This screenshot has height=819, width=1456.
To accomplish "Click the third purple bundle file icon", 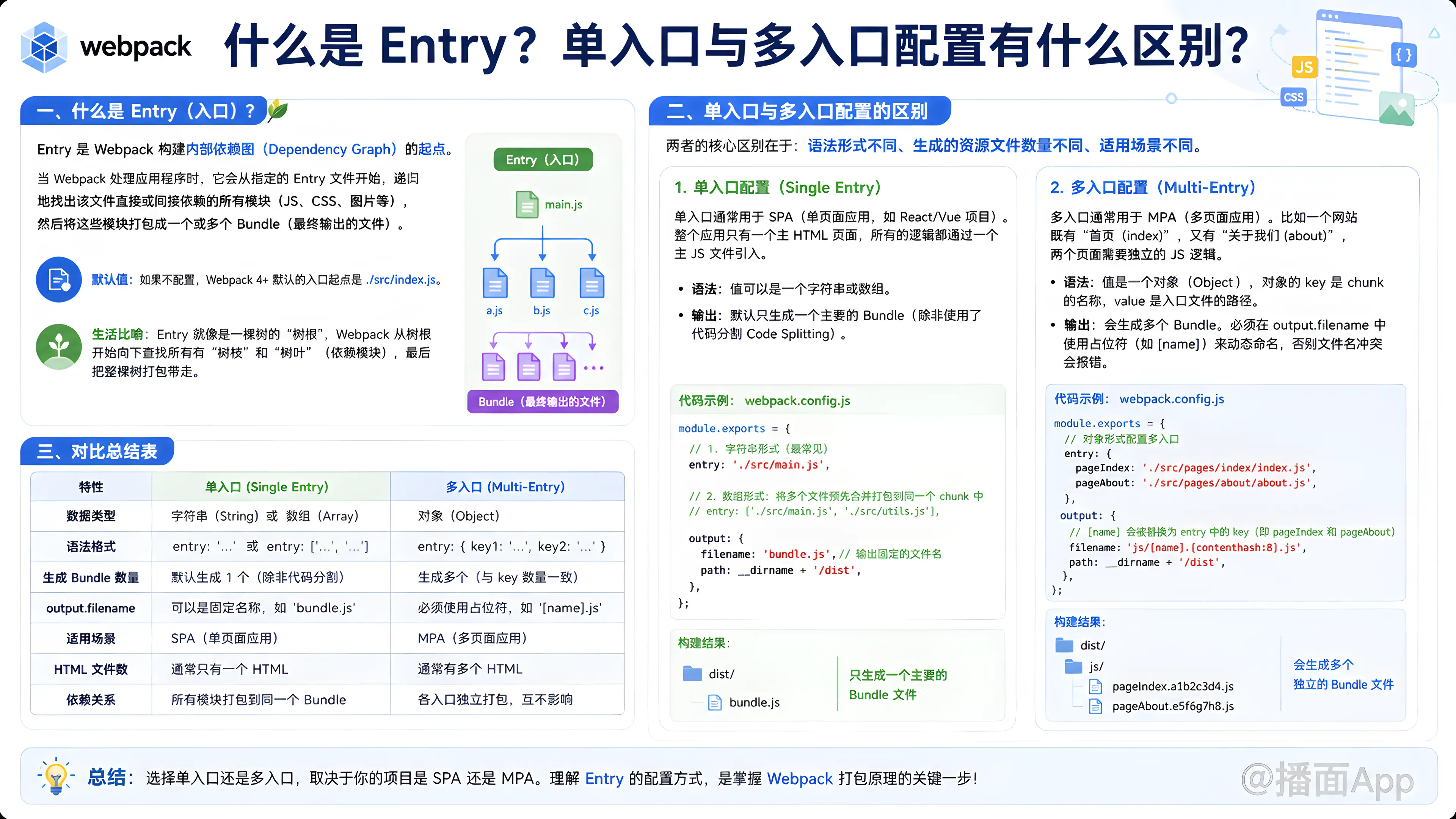I will tap(564, 367).
